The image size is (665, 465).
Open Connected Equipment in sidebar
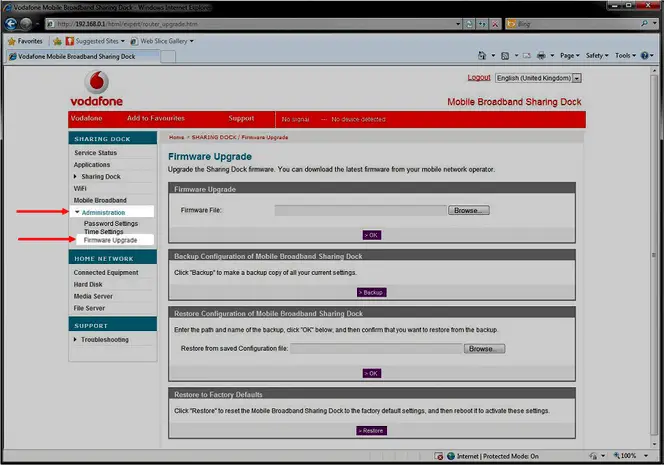[x=106, y=272]
